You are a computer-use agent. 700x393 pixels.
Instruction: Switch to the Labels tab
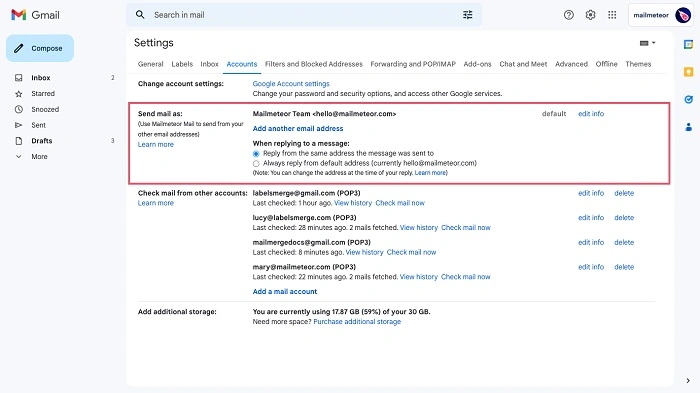pyautogui.click(x=182, y=64)
